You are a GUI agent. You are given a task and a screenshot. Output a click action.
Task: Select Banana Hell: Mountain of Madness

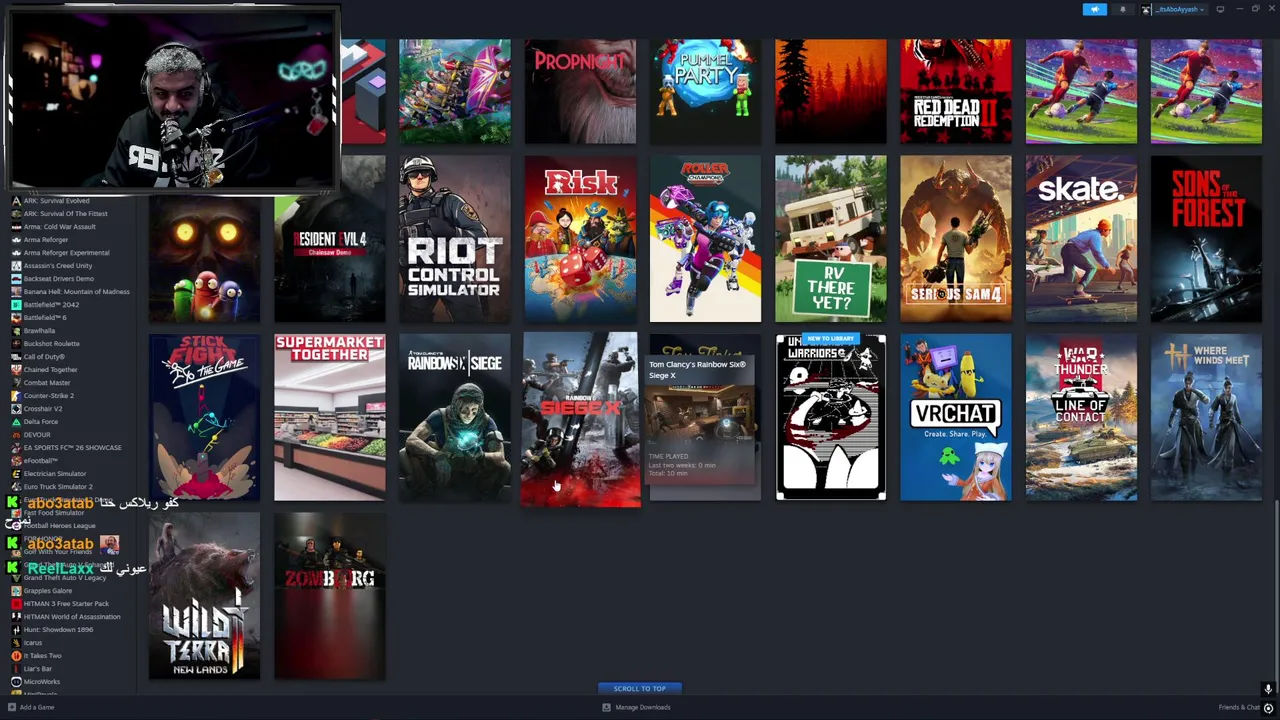click(x=77, y=292)
